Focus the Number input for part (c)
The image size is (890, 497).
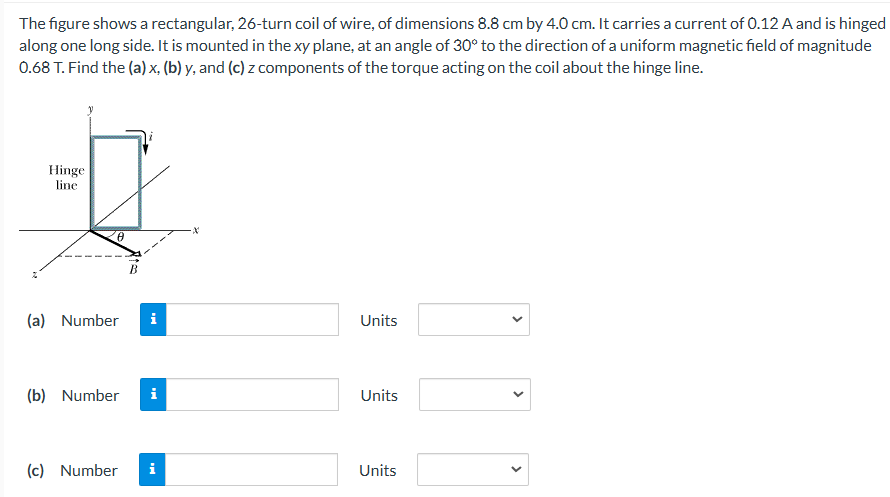click(x=251, y=469)
